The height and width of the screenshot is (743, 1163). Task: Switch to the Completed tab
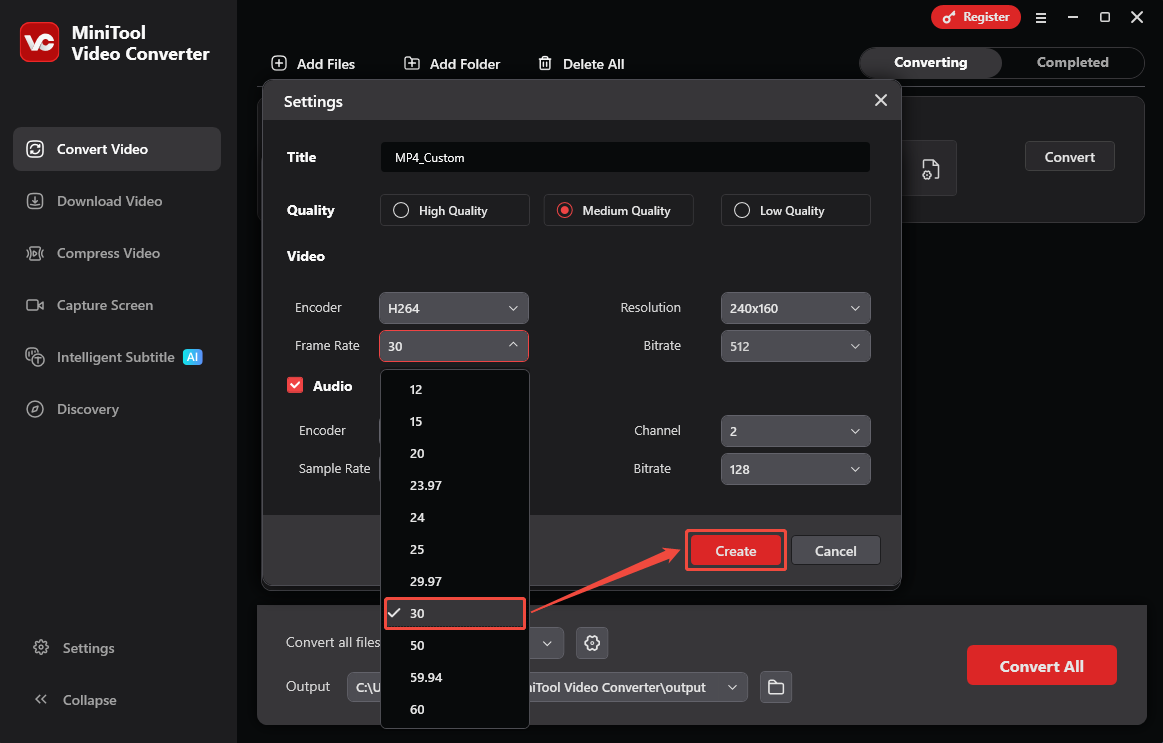click(1071, 62)
